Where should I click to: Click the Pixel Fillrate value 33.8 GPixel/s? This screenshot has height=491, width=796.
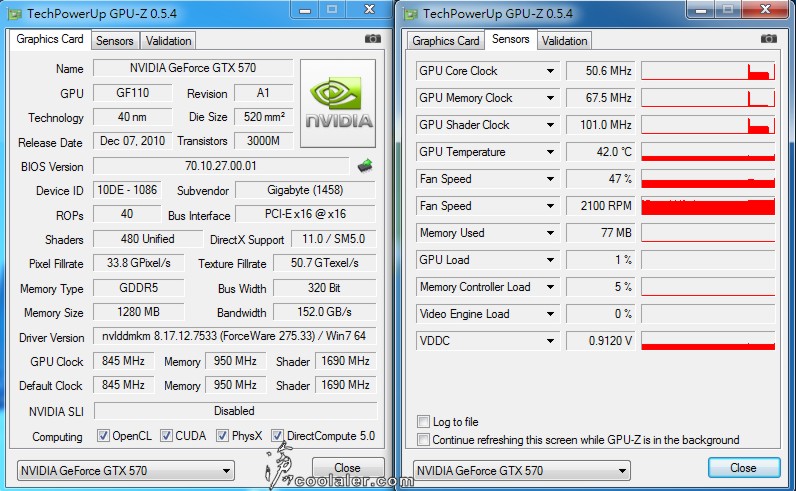(x=139, y=263)
